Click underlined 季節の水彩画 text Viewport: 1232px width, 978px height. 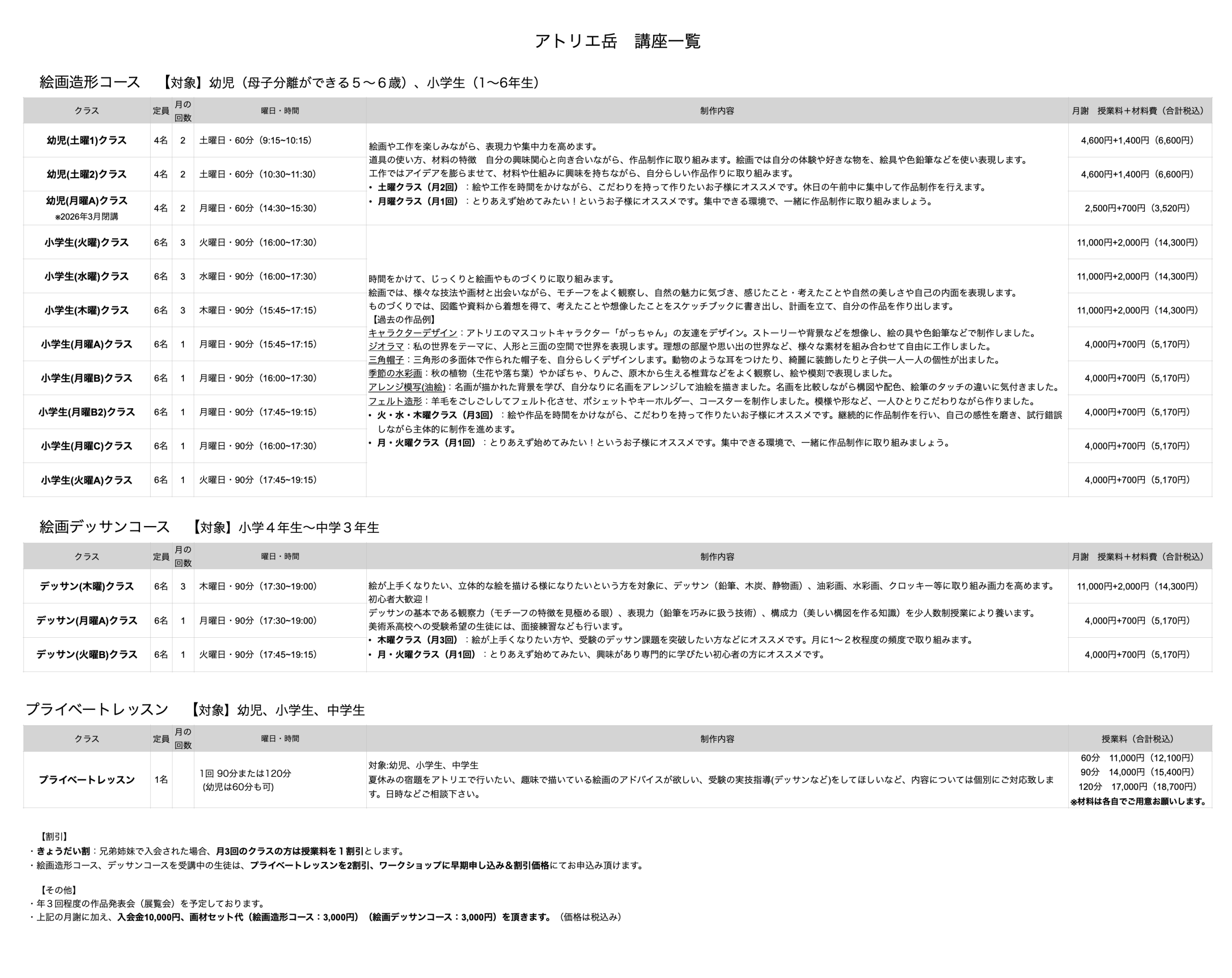pyautogui.click(x=395, y=373)
